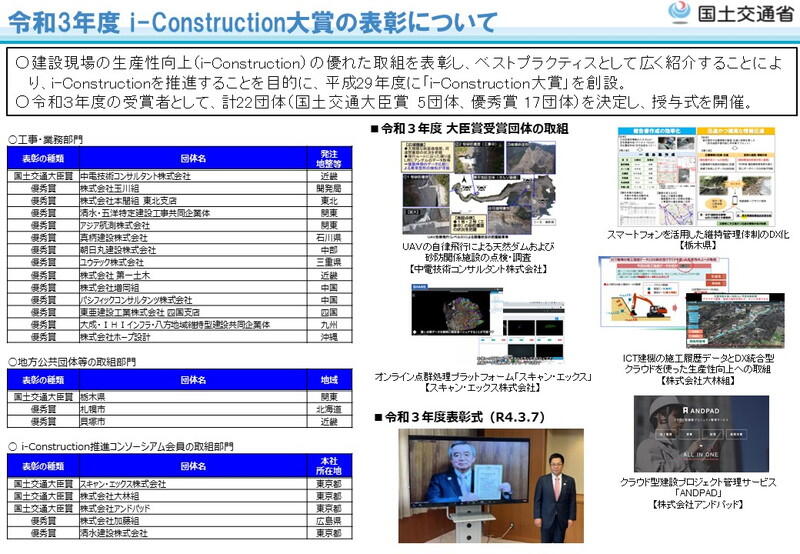This screenshot has width=800, height=554.
Task: Select the 貝塚市 cell
Action: click(x=193, y=422)
